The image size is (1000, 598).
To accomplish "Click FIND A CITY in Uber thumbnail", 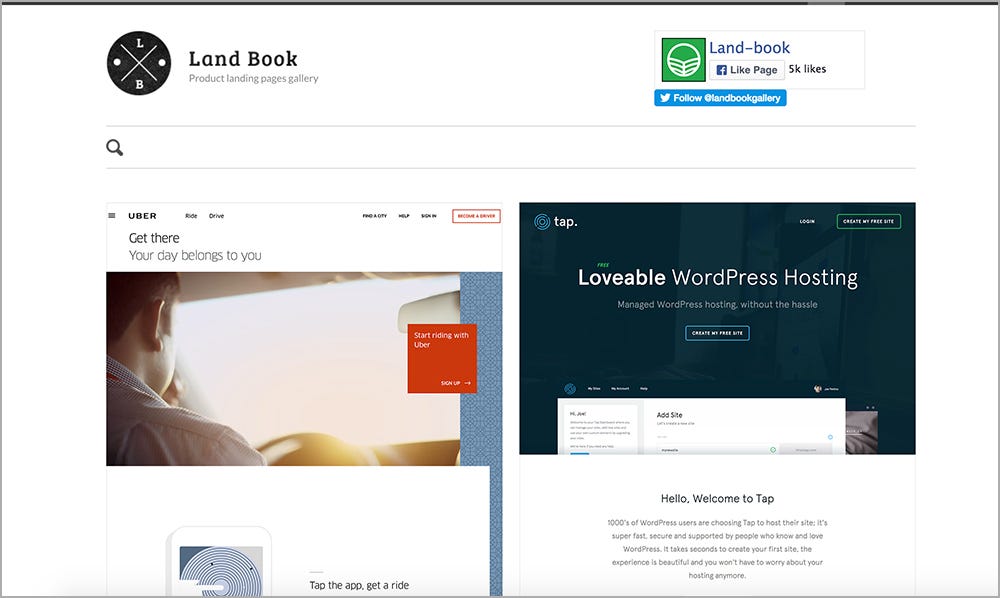I will (374, 216).
